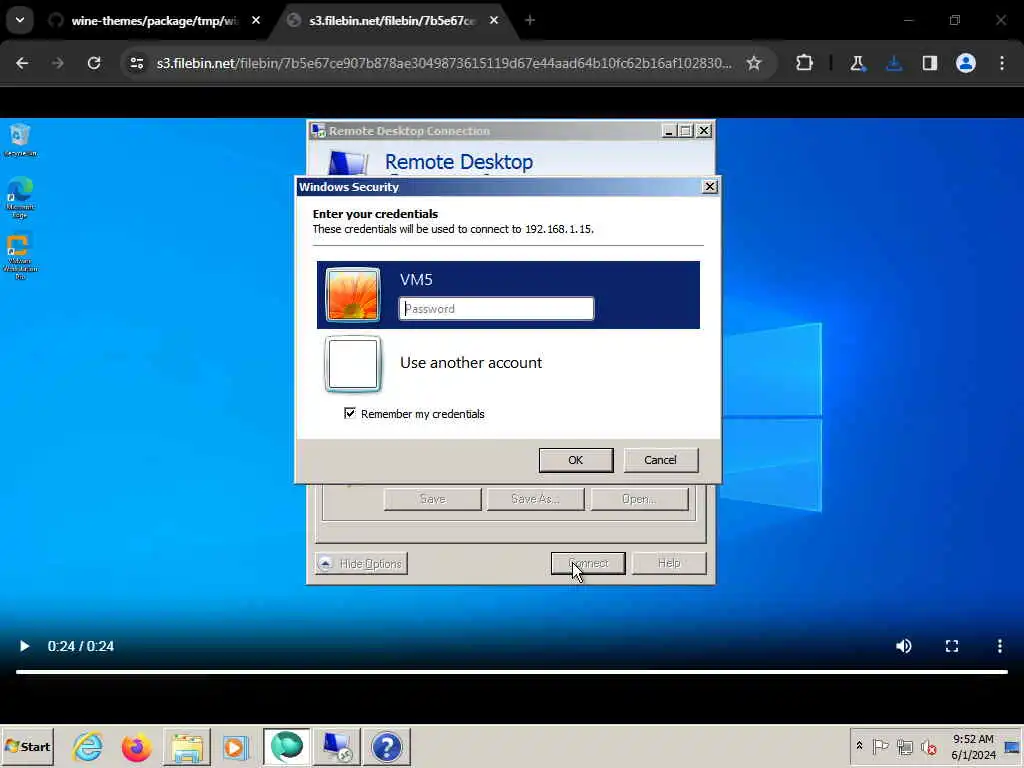The image size is (1024, 768).
Task: Cancel the Windows Security dialog
Action: tap(660, 460)
